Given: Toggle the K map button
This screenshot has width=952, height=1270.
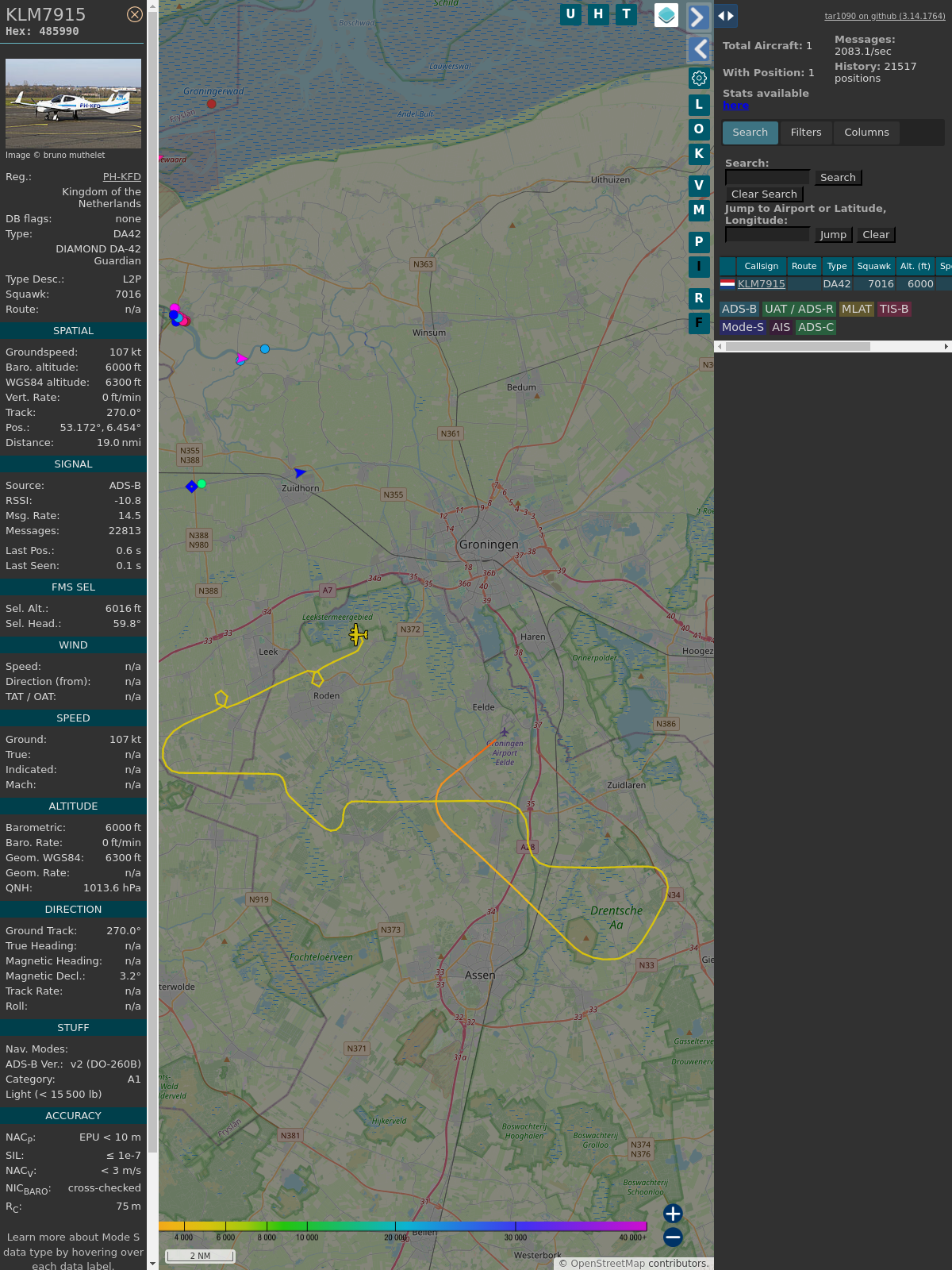Looking at the screenshot, I should tap(699, 154).
